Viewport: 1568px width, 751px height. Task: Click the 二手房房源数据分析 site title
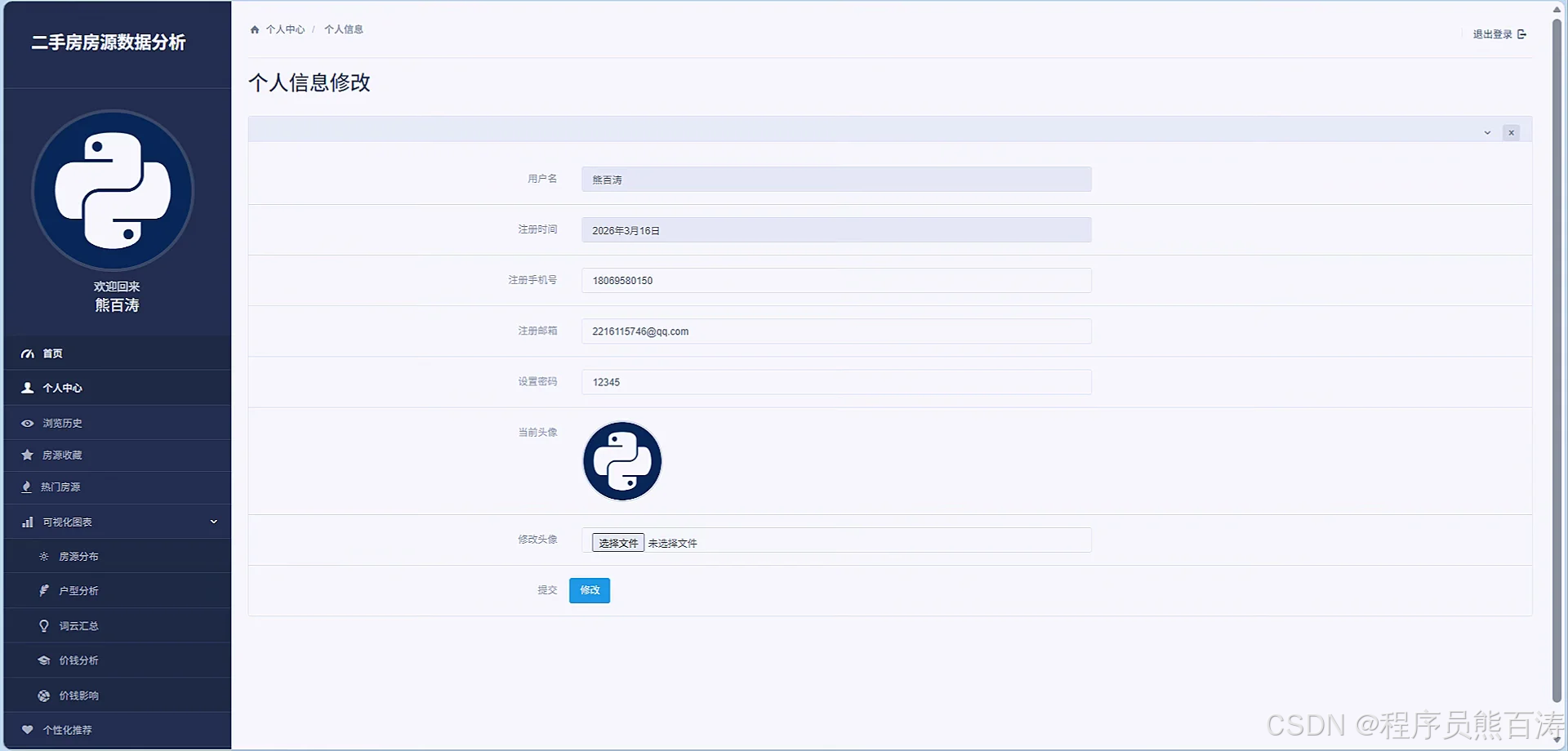tap(109, 42)
